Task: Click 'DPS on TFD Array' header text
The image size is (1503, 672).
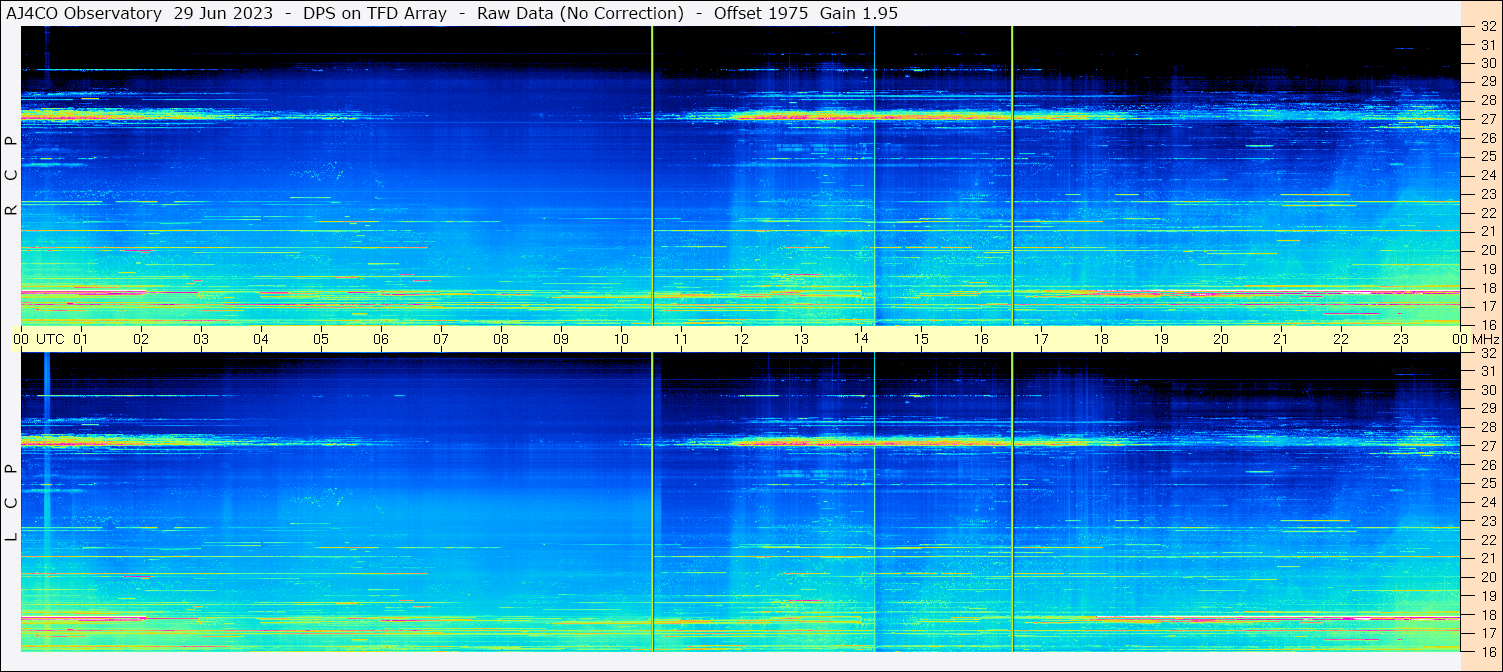Action: click(375, 13)
